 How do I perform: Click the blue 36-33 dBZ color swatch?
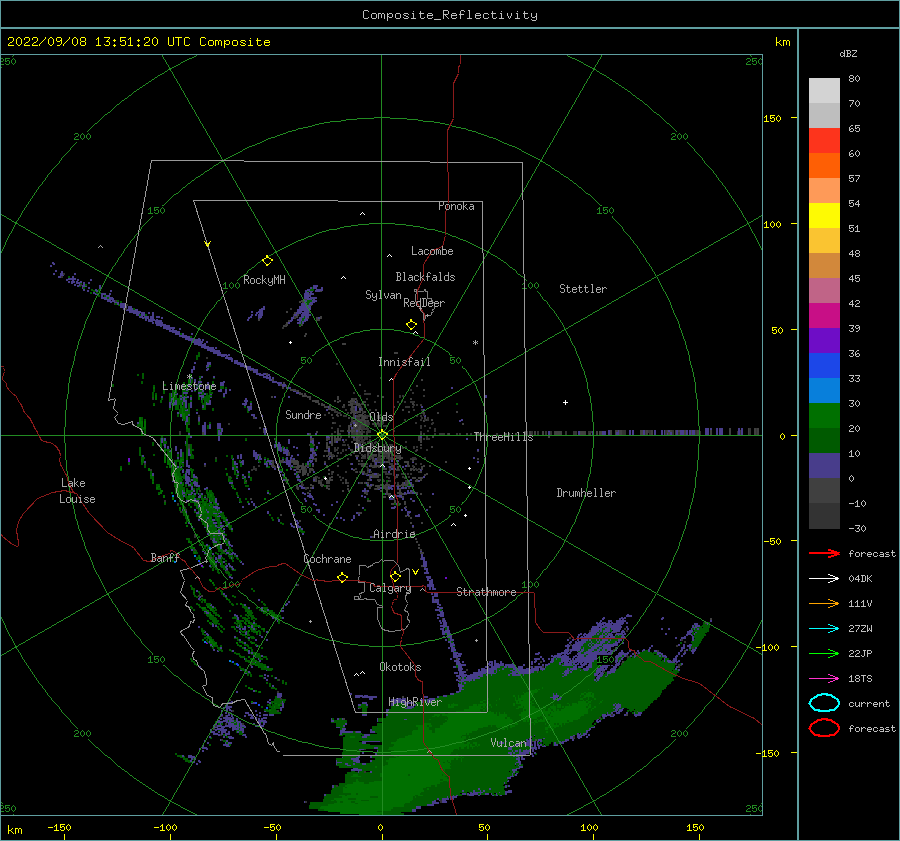tap(824, 365)
